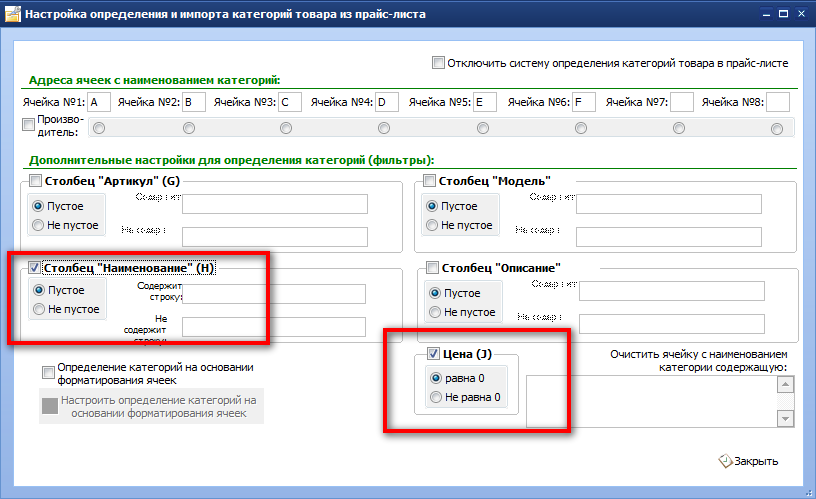Click the Закрыть button icon
The width and height of the screenshot is (816, 499).
725,461
